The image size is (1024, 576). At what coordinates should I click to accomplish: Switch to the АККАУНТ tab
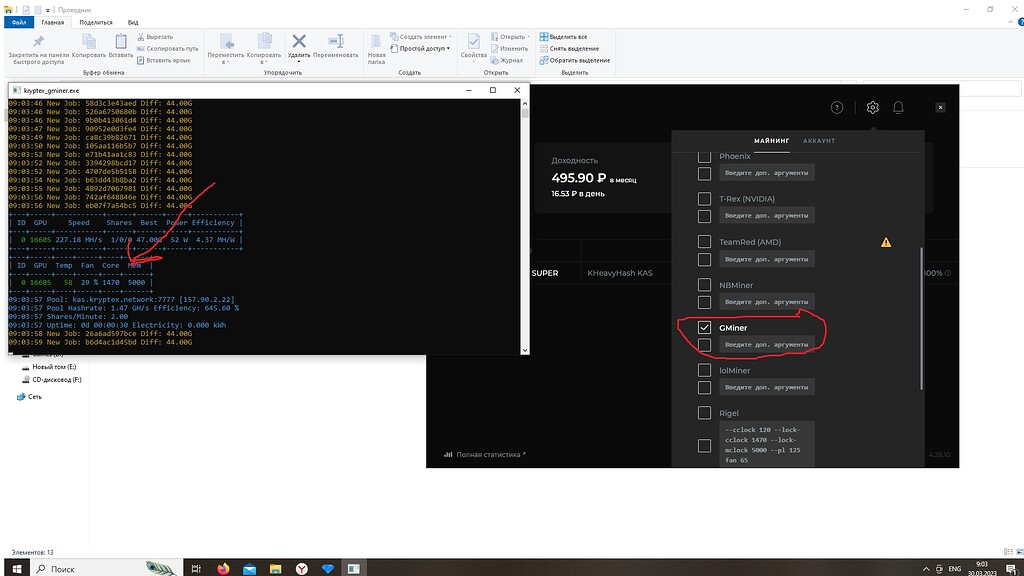pyautogui.click(x=818, y=141)
